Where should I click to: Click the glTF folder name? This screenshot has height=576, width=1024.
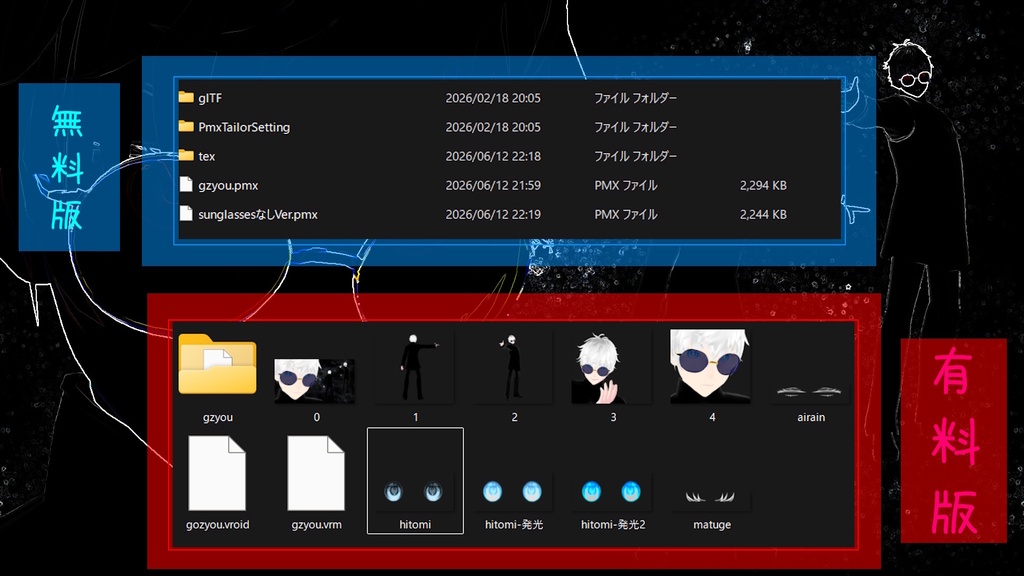pos(210,98)
